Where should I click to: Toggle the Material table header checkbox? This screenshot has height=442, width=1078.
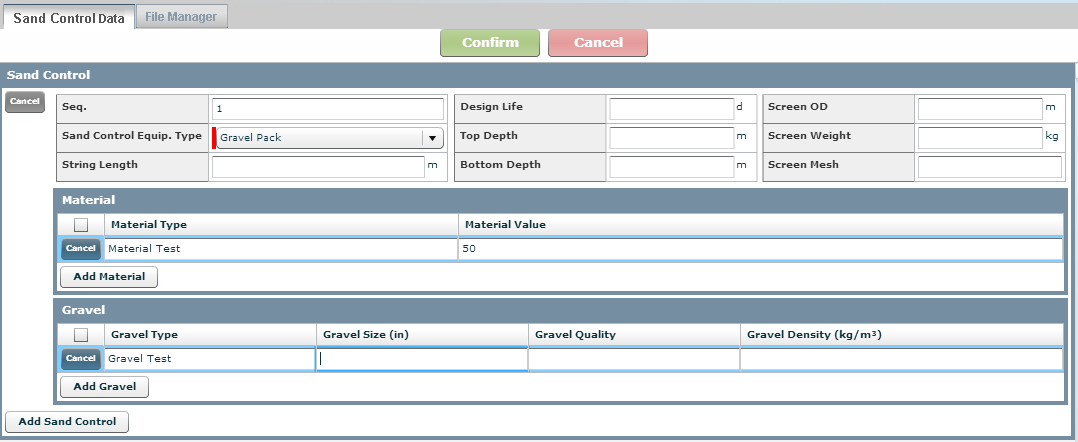[81, 225]
